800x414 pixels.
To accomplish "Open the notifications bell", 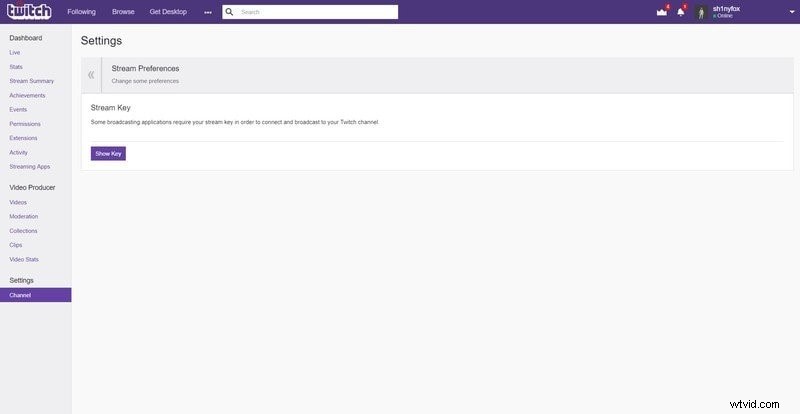I will (x=681, y=12).
